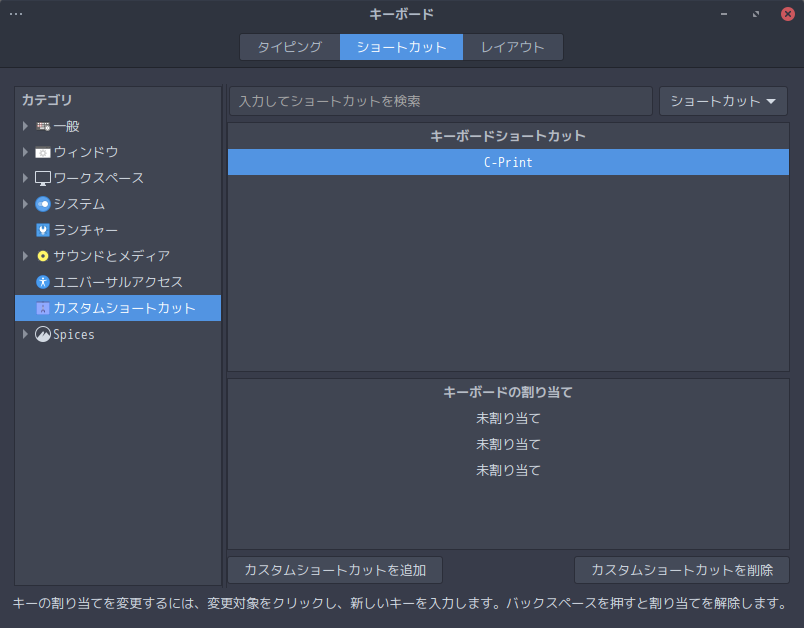804x628 pixels.
Task: Click the first 未割り当て binding row
Action: pos(508,418)
